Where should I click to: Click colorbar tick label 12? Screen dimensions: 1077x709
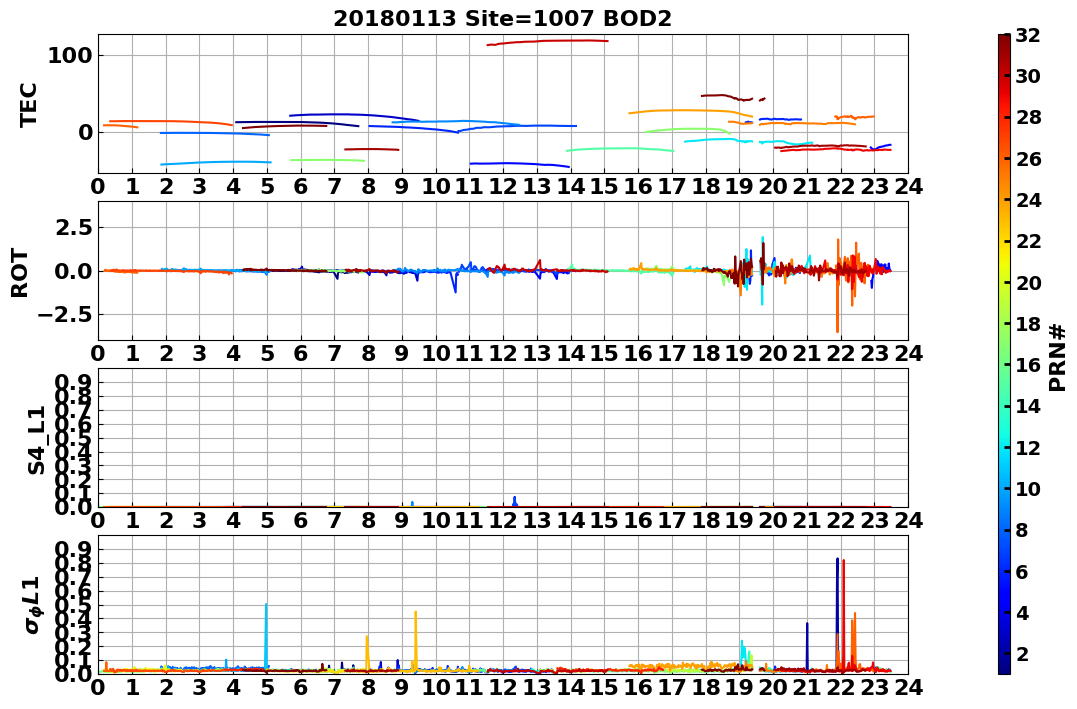pos(1028,447)
